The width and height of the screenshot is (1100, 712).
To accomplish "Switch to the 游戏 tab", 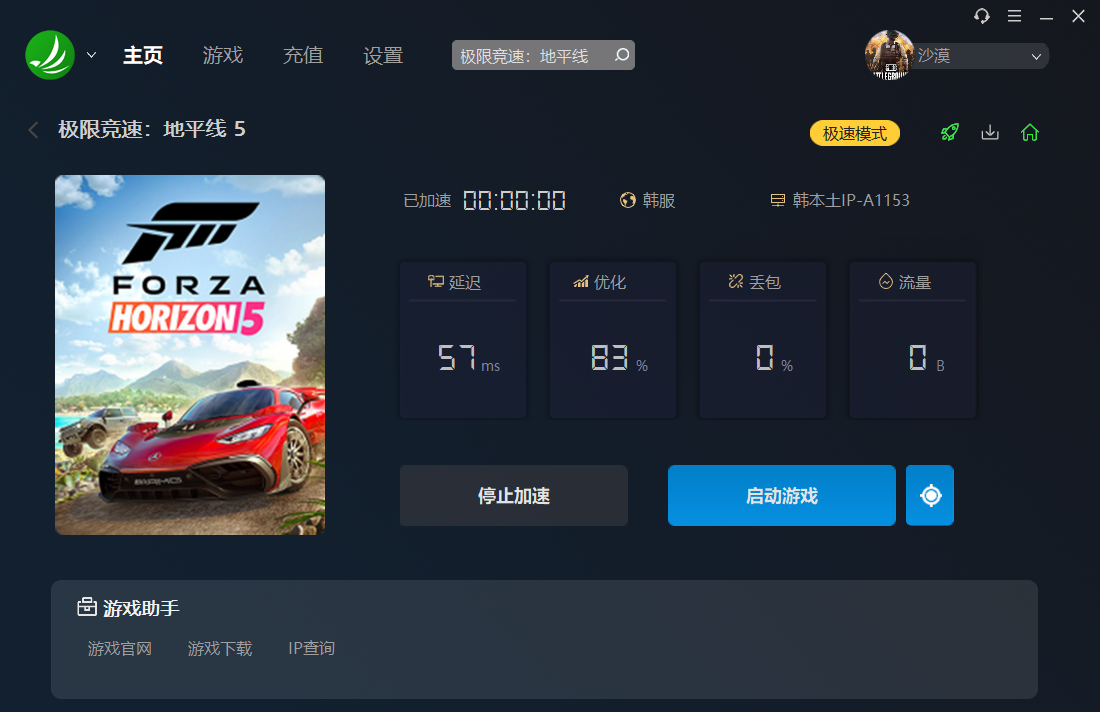I will (222, 55).
